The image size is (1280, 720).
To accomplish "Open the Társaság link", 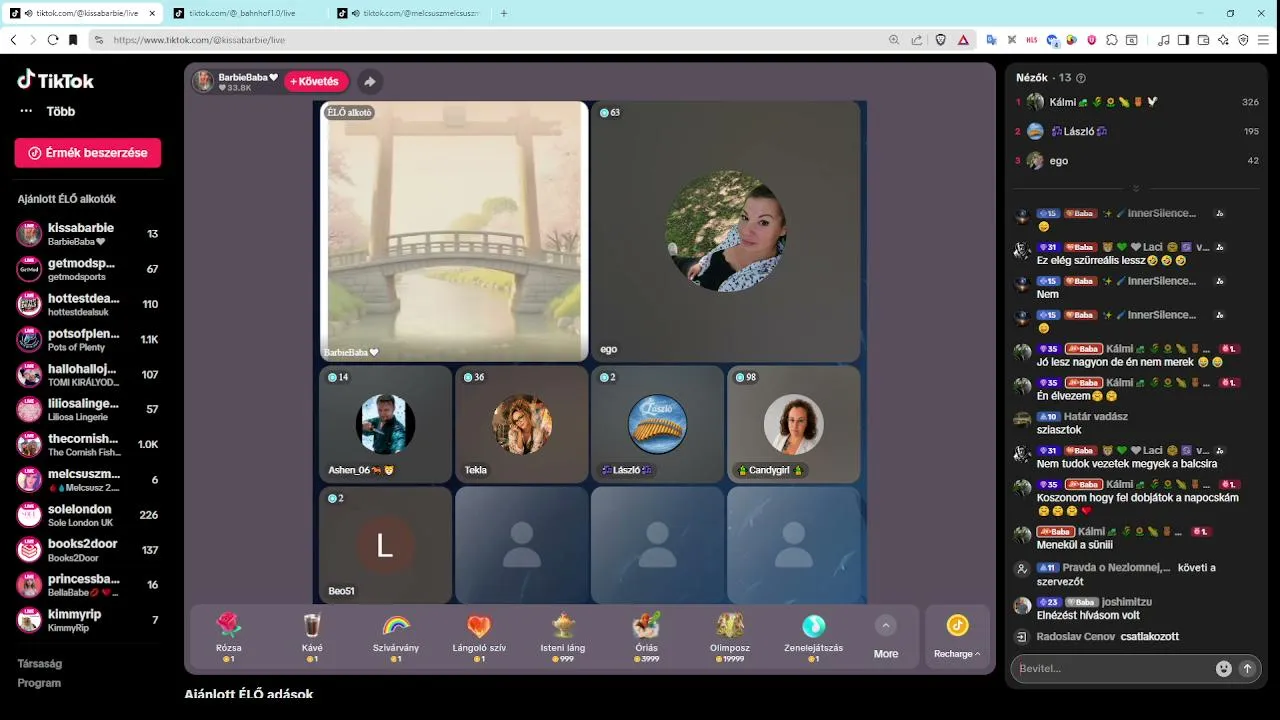I will [x=40, y=663].
